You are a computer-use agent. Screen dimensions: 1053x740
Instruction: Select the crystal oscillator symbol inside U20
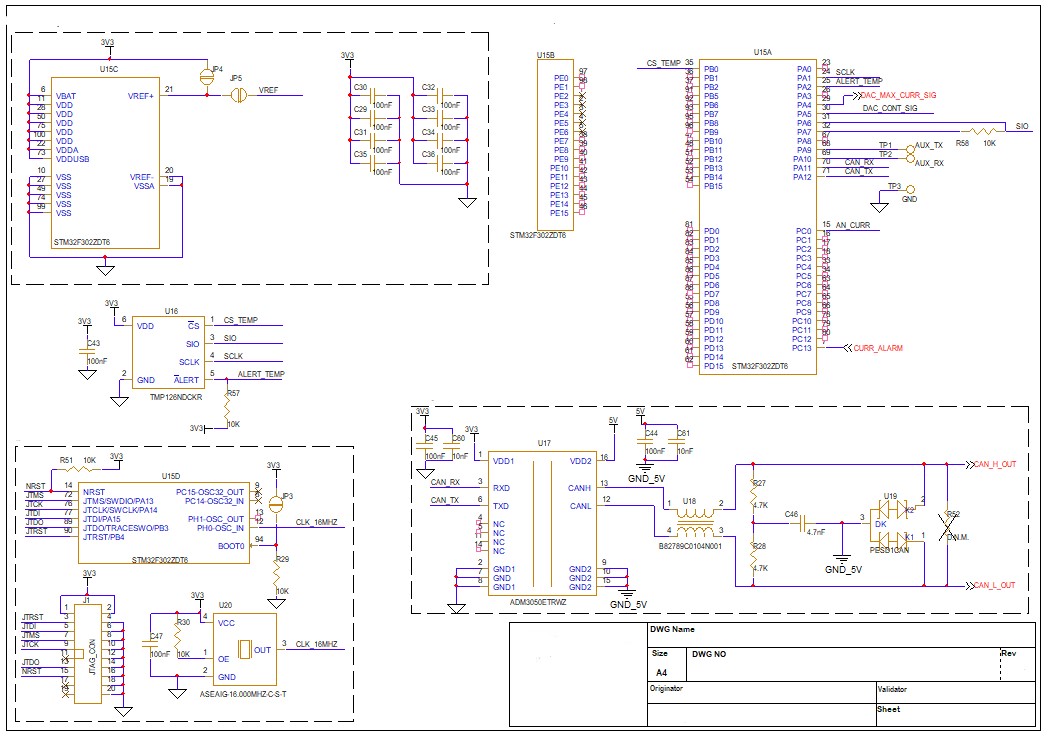coord(245,650)
